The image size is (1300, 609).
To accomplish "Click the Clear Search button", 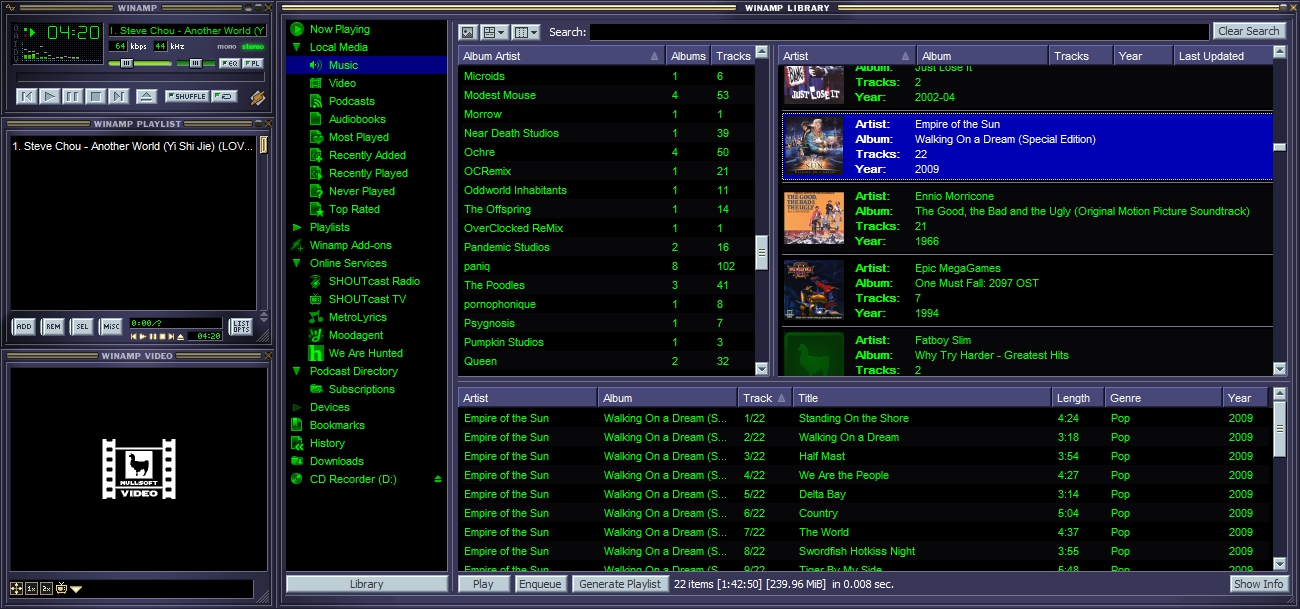I will 1250,32.
